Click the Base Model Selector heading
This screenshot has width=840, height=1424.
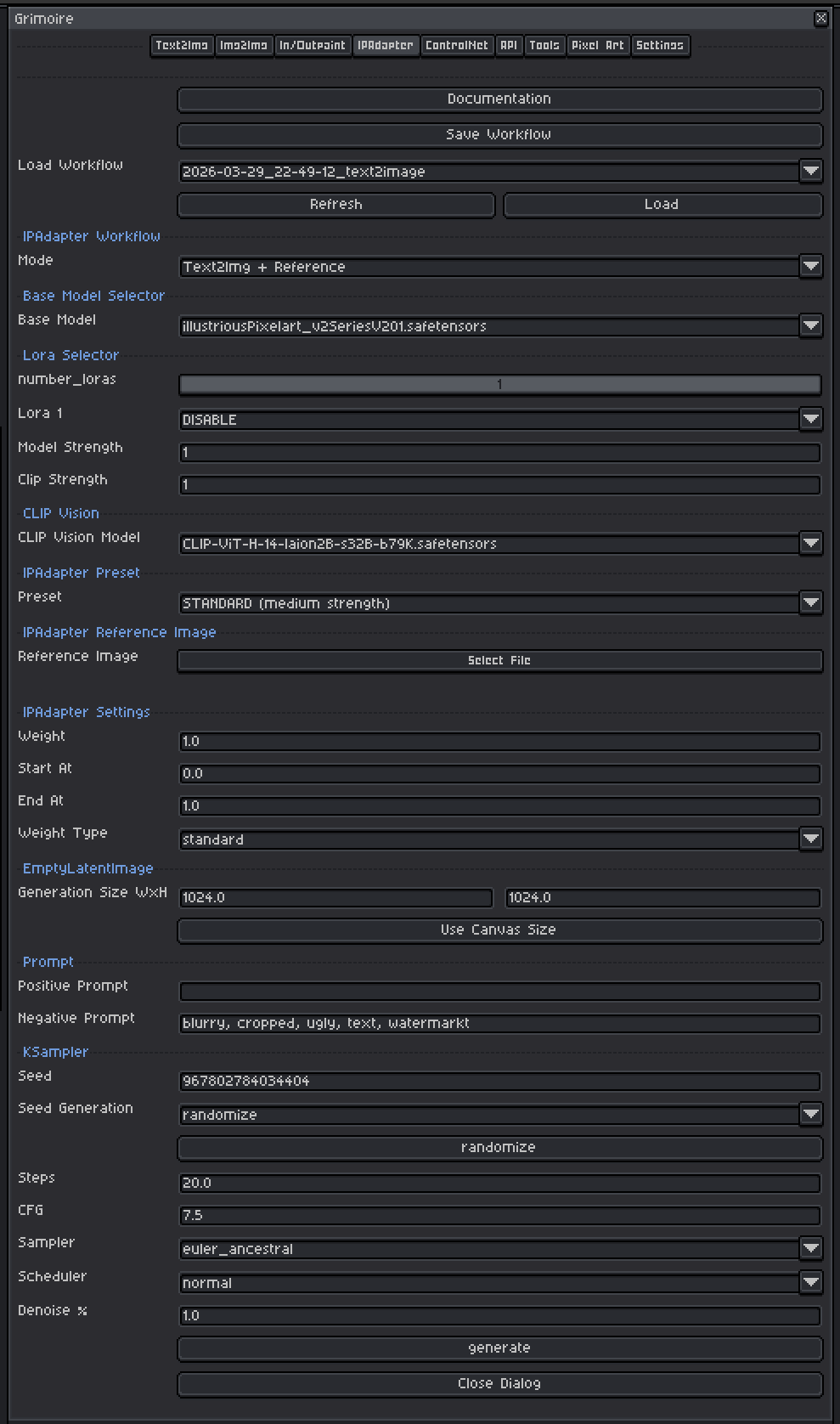[93, 297]
